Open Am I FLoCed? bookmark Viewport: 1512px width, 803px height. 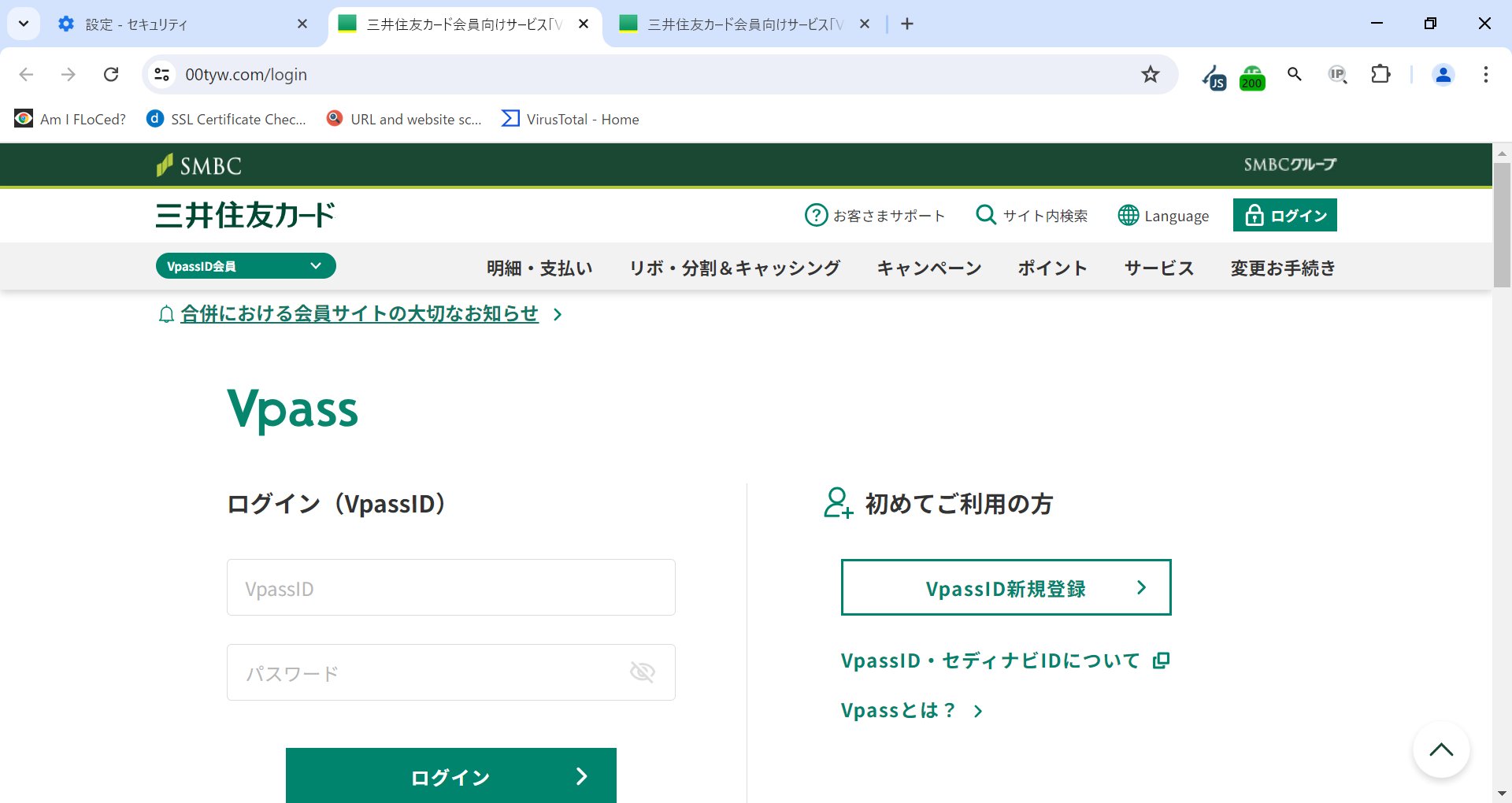[x=70, y=119]
